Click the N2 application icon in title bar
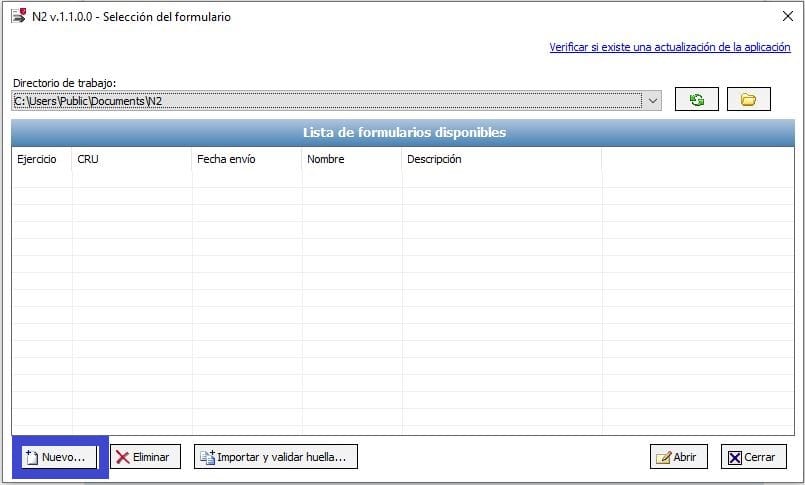The height and width of the screenshot is (485, 805). (x=18, y=16)
